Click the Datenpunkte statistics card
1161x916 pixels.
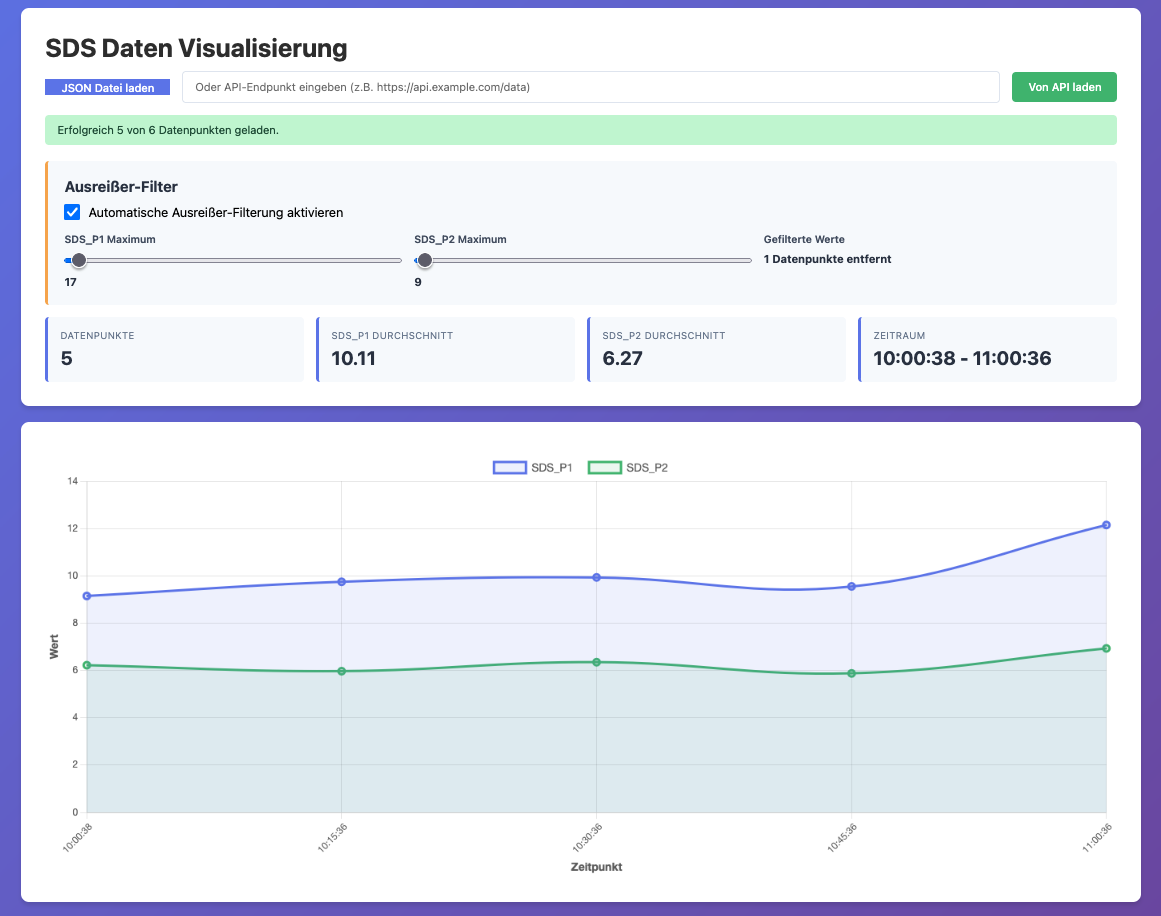click(x=175, y=349)
